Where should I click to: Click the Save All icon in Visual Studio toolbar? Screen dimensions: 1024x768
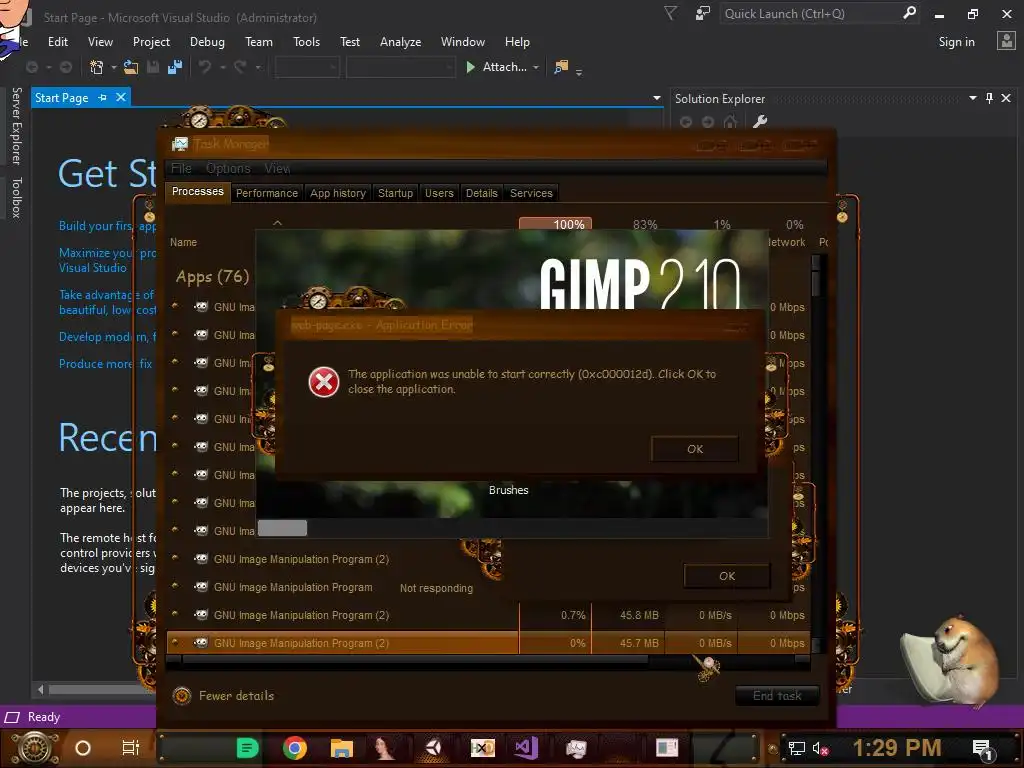[175, 67]
